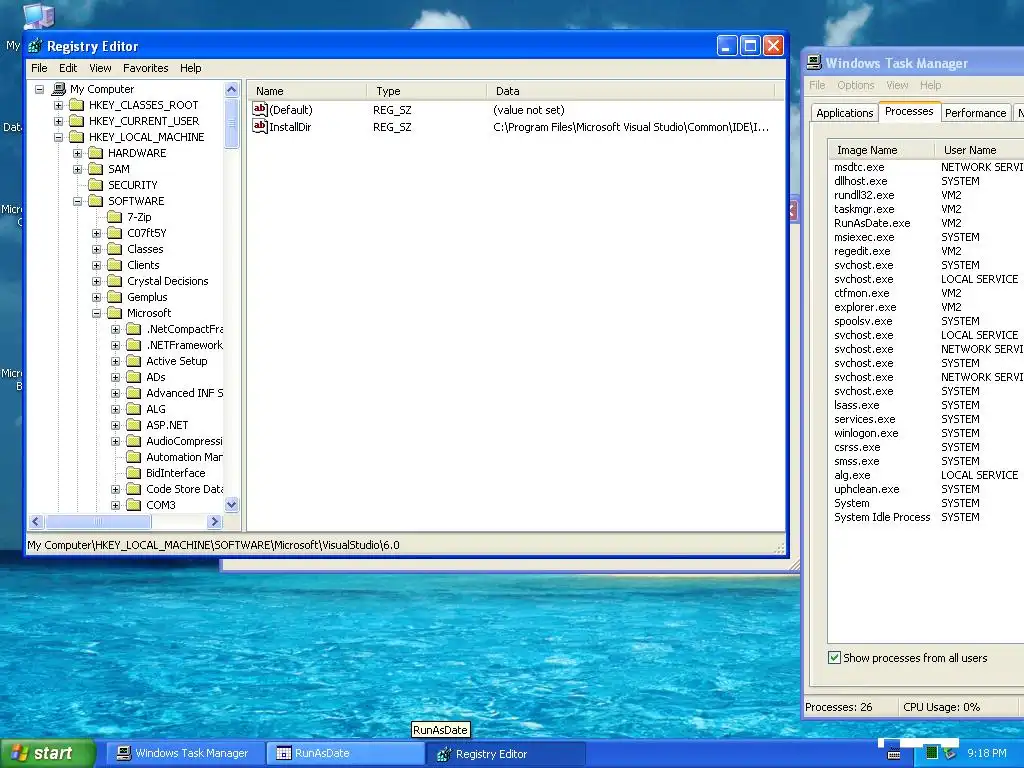This screenshot has width=1024, height=768.
Task: Expand the Active Setup key
Action: coord(115,361)
